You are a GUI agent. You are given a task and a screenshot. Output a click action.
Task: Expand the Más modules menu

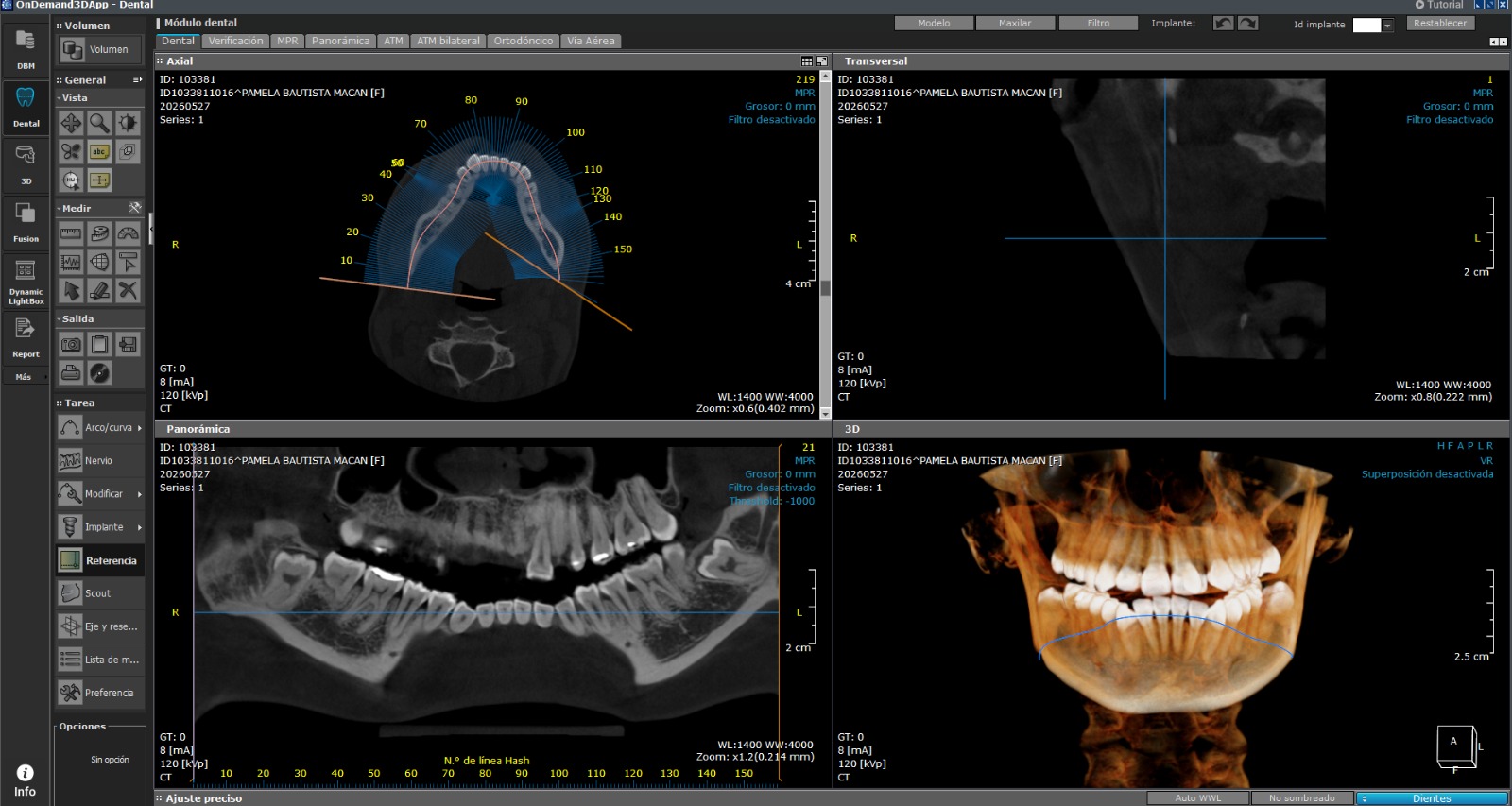point(26,377)
